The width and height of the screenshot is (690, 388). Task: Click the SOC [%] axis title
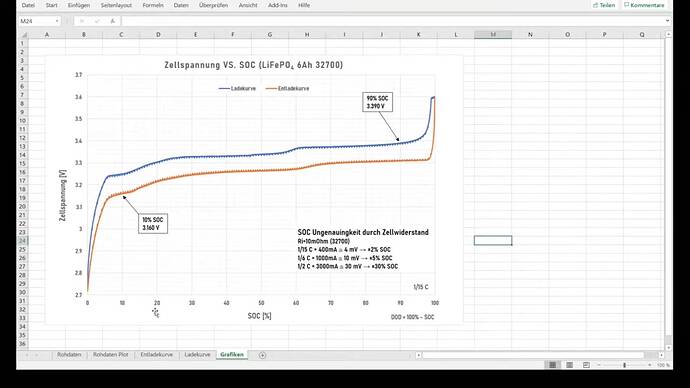pyautogui.click(x=260, y=316)
